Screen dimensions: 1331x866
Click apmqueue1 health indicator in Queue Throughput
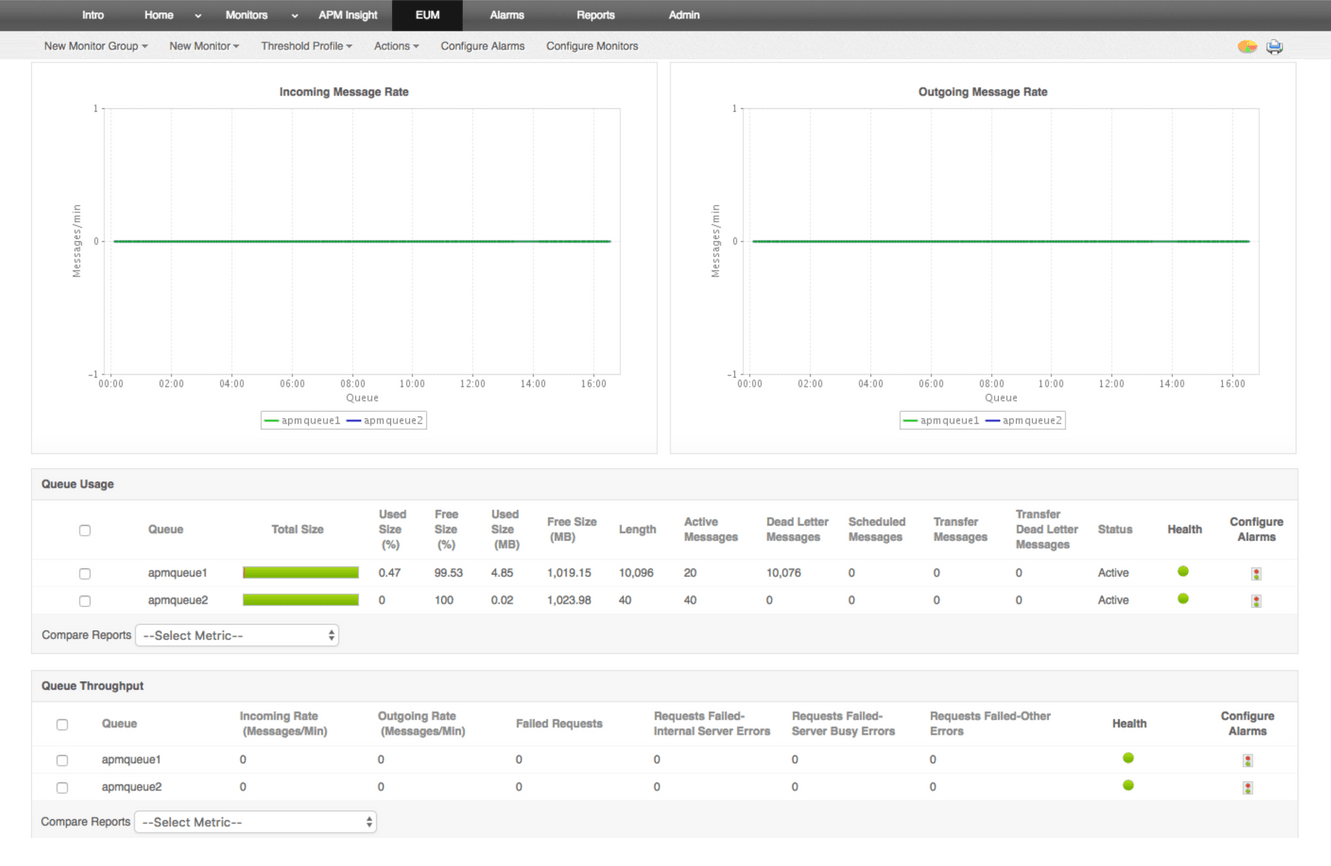pos(1128,758)
